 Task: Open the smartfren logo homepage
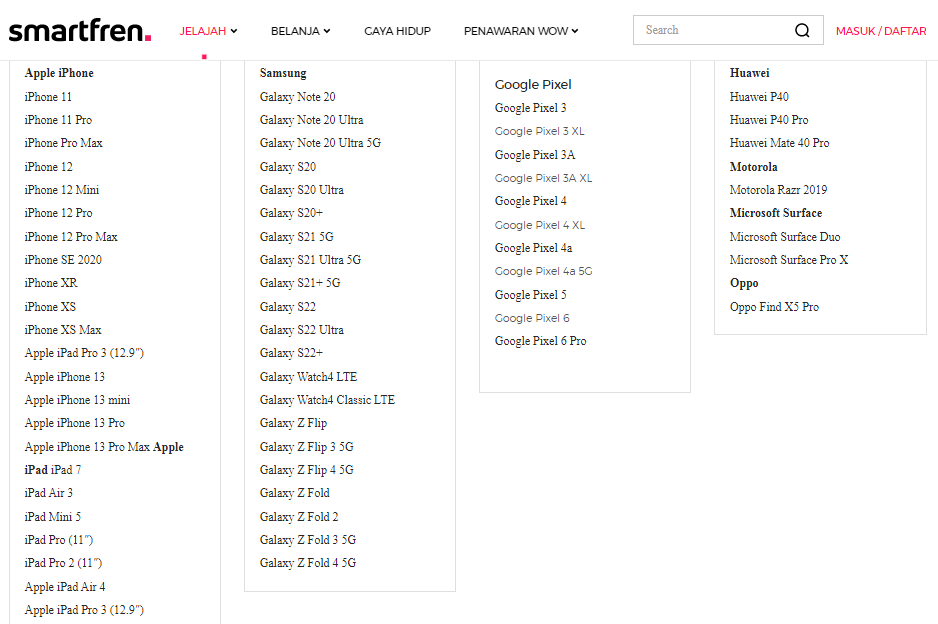coord(80,30)
